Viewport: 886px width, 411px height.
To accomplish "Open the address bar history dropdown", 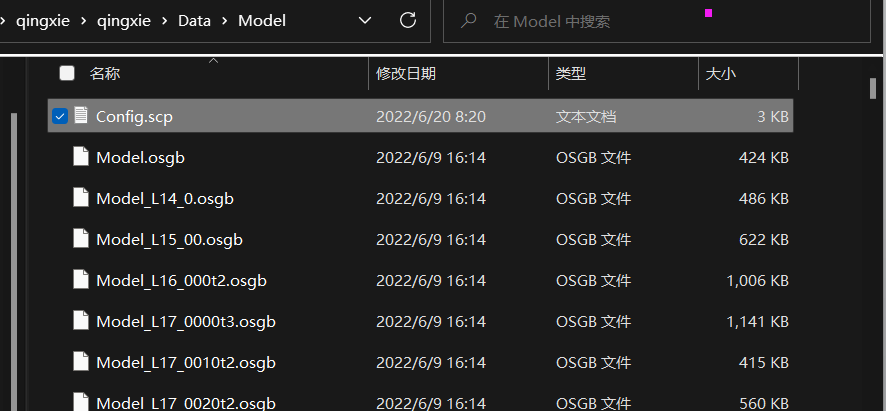I will tap(365, 21).
